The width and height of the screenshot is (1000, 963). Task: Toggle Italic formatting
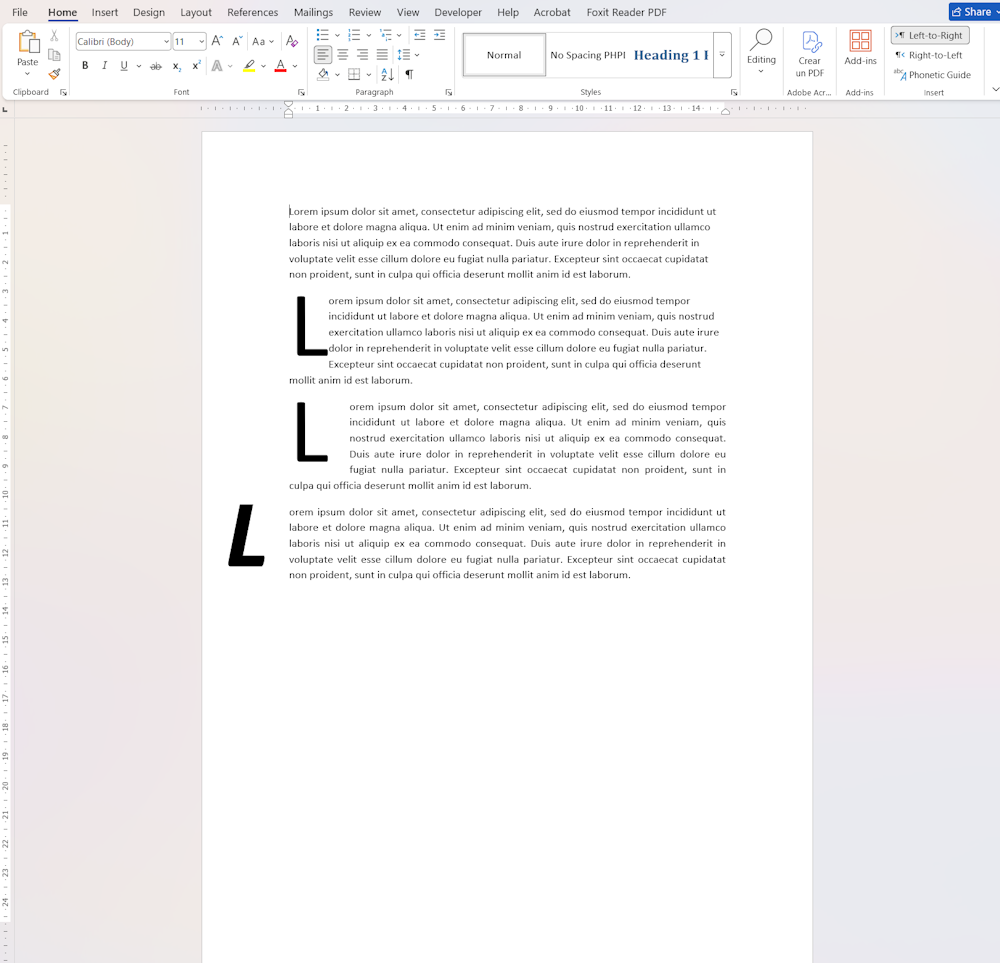[105, 66]
